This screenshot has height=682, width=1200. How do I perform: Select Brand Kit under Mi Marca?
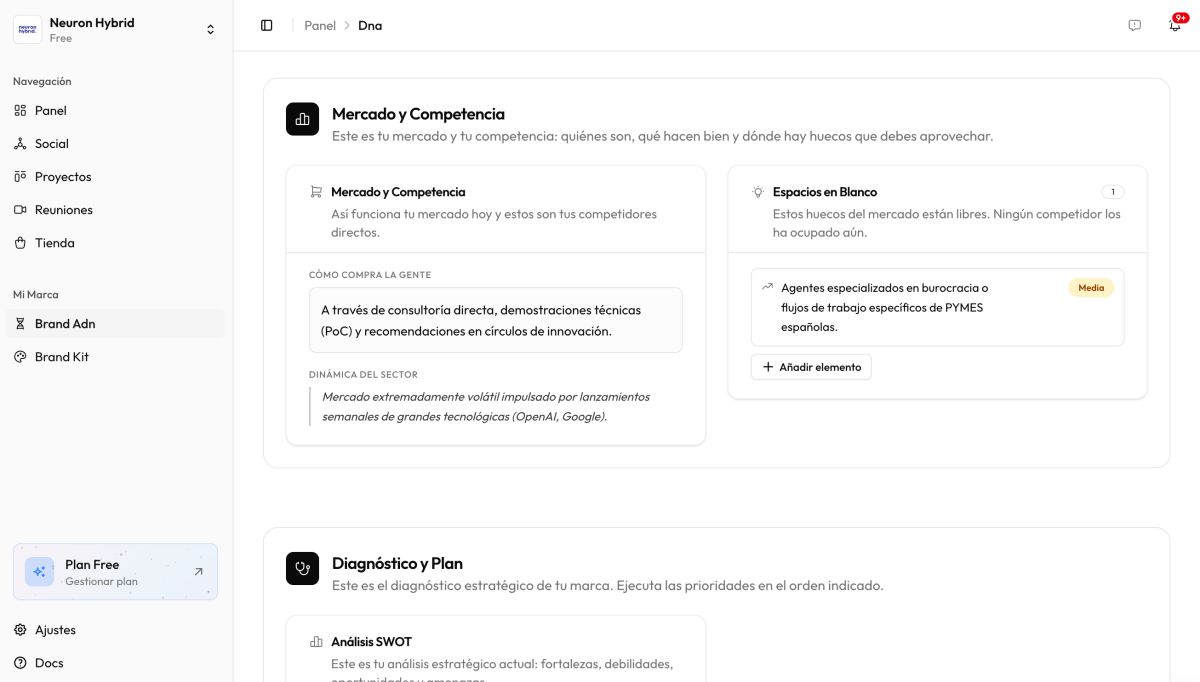coord(61,356)
